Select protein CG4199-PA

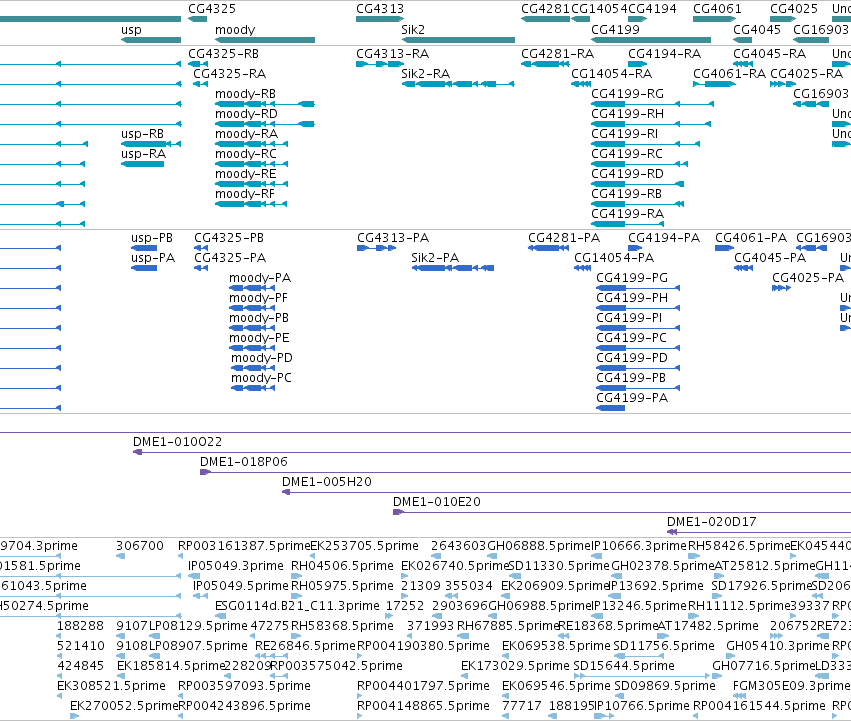point(632,398)
